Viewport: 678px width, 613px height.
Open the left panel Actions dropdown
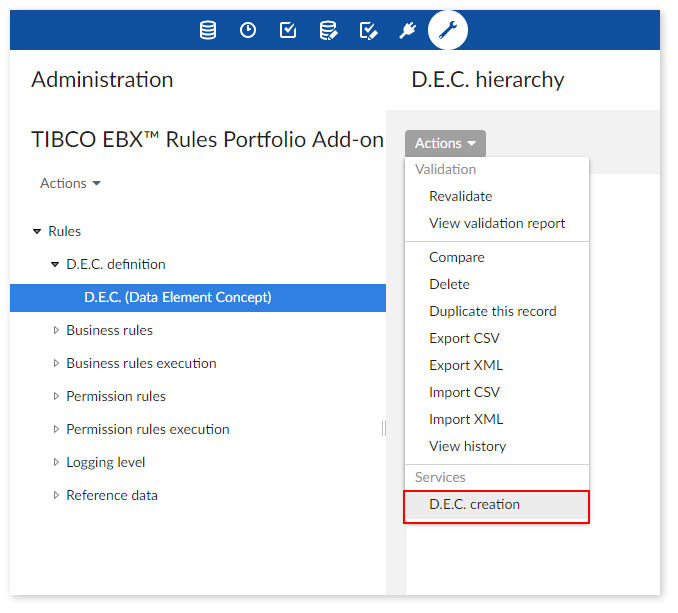[70, 183]
